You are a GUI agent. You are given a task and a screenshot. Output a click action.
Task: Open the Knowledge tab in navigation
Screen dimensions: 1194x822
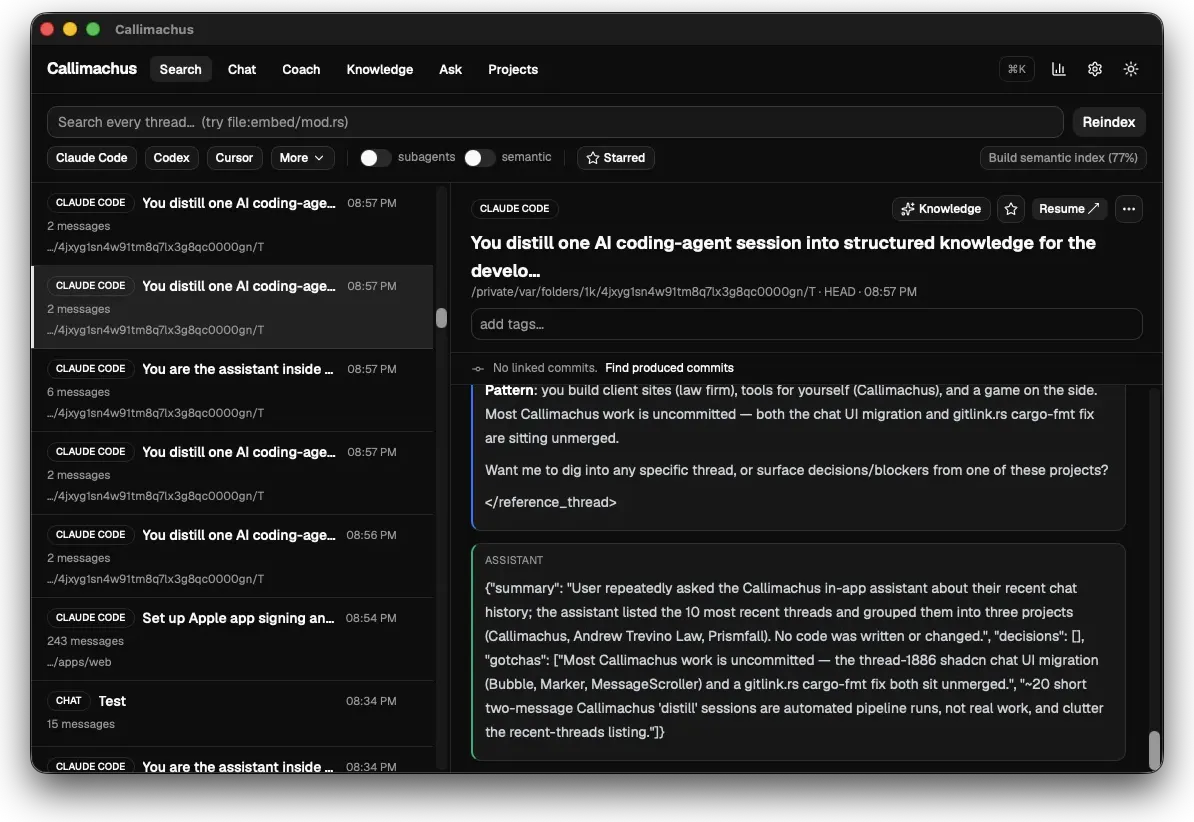(379, 69)
